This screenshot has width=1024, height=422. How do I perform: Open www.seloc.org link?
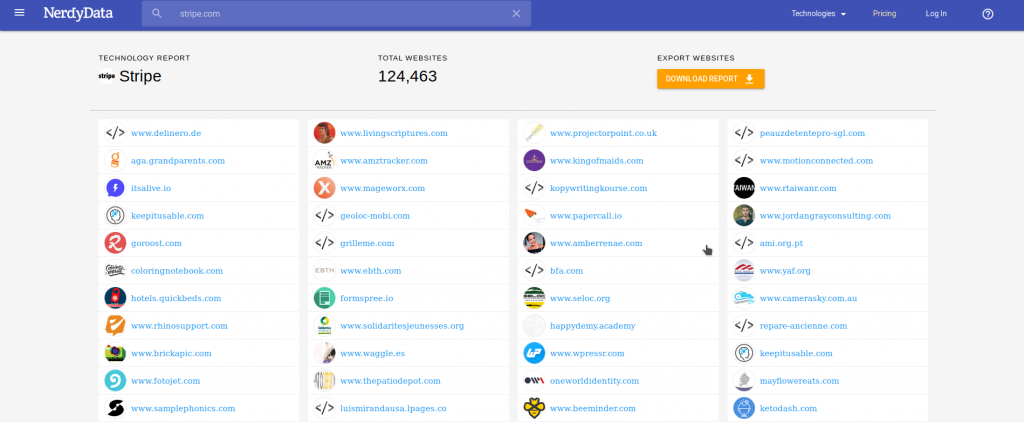pyautogui.click(x=580, y=298)
